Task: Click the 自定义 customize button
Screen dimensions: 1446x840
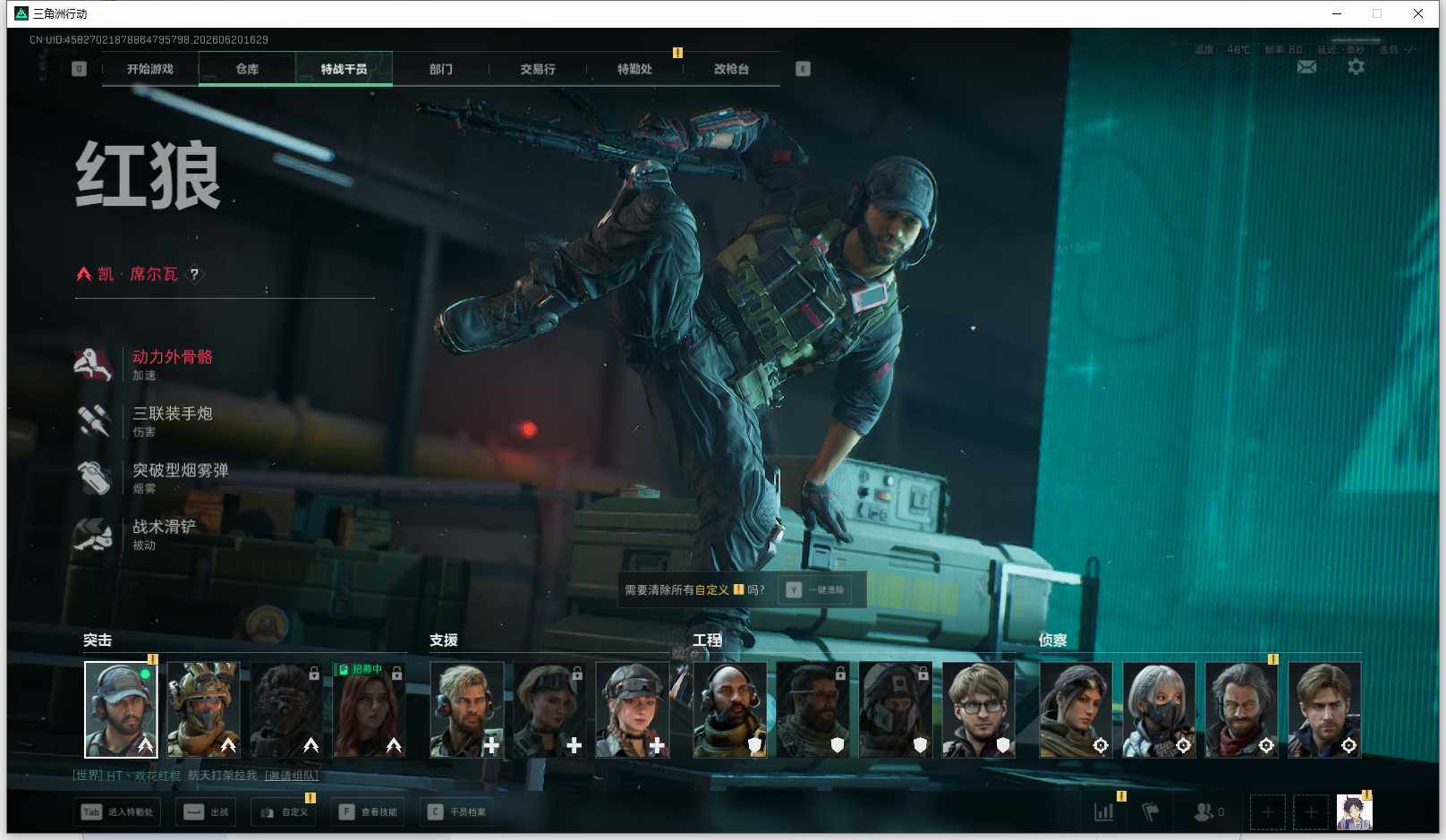Action: pyautogui.click(x=284, y=812)
